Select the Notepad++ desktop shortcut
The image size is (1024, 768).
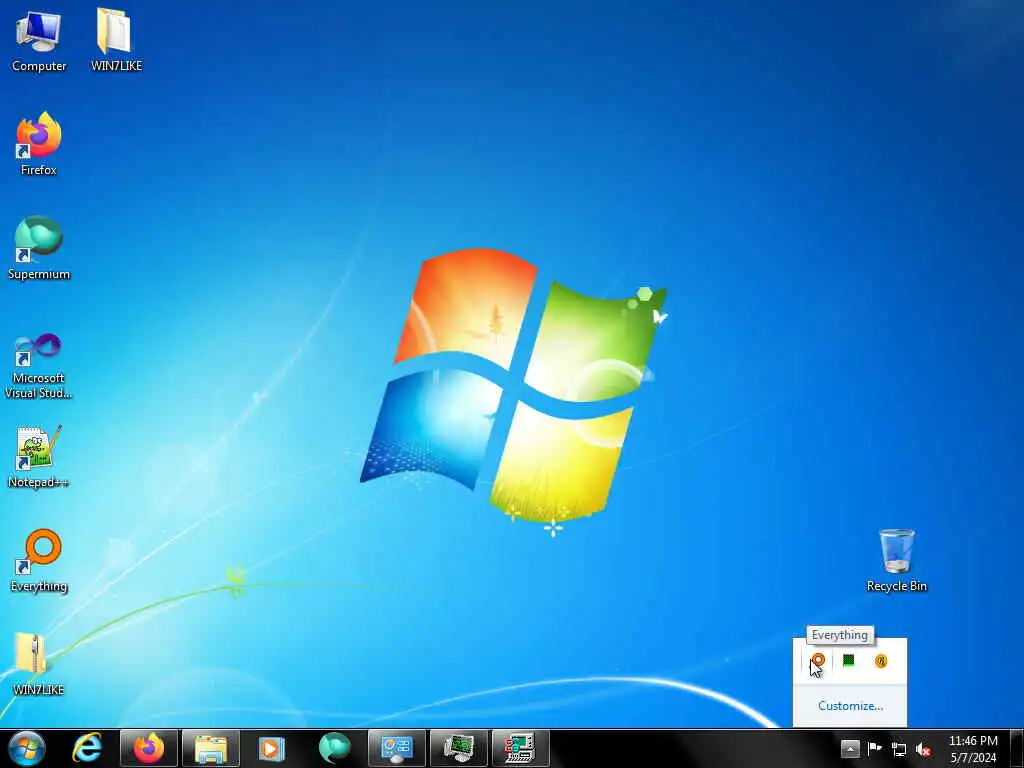pos(39,456)
